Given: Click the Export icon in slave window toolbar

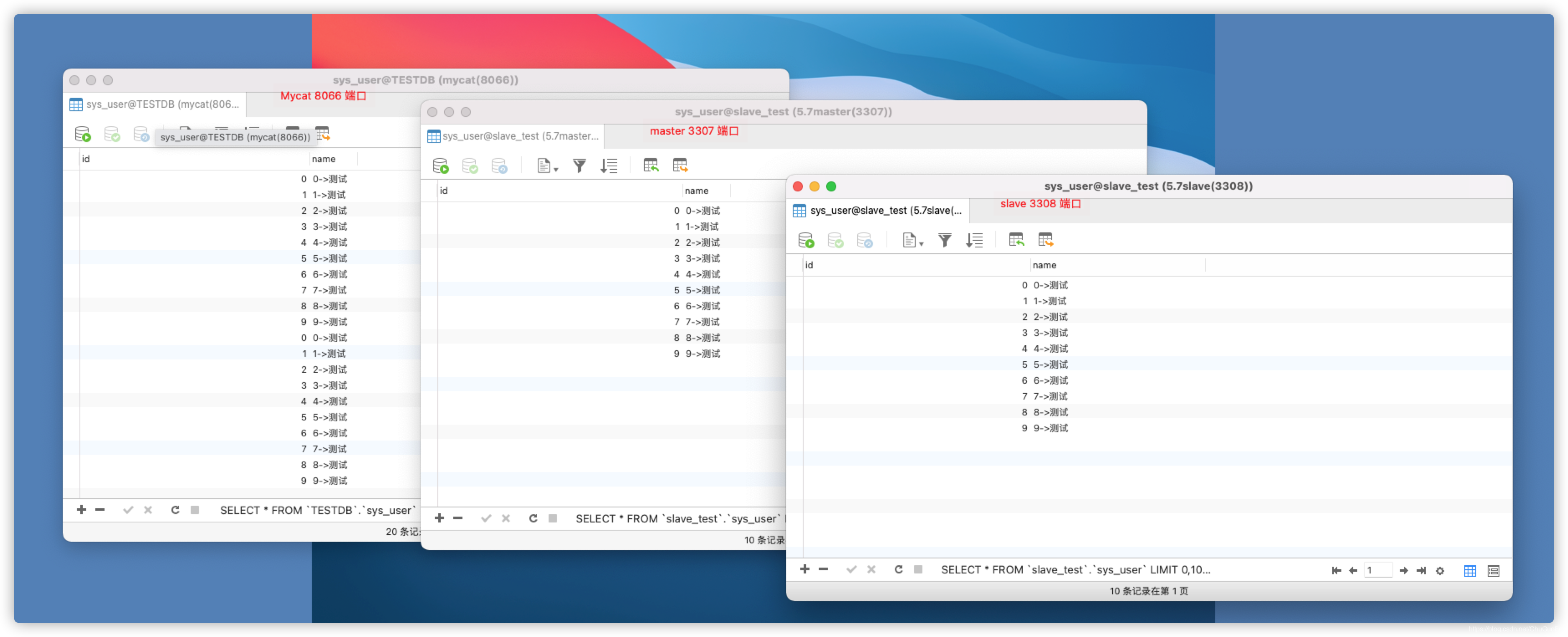Looking at the screenshot, I should (1045, 240).
